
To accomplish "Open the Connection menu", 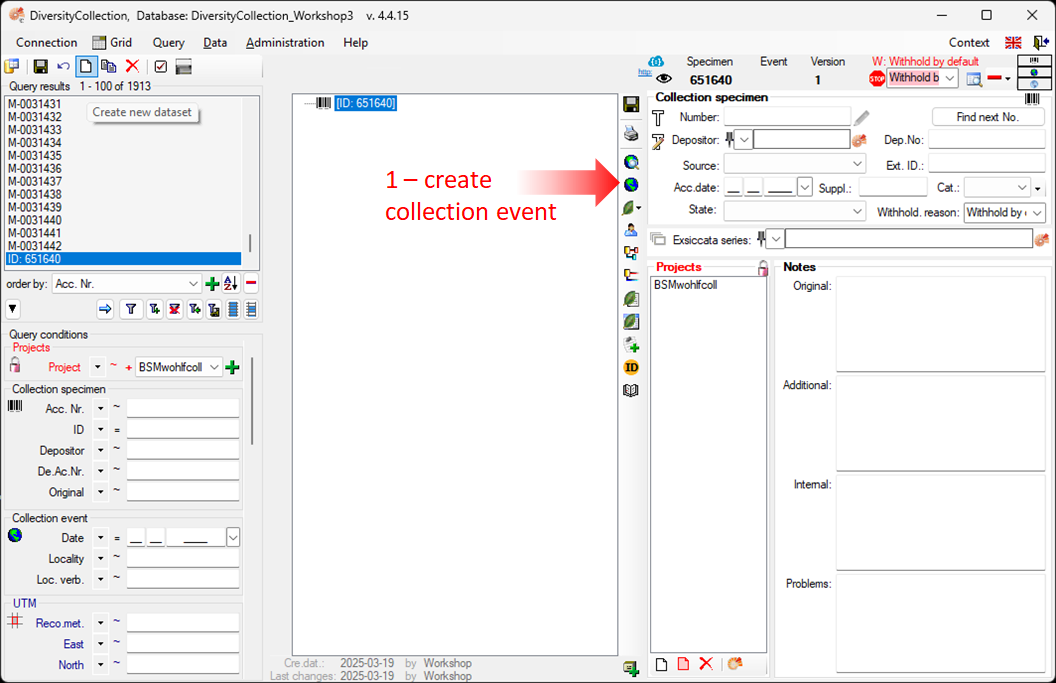I will 46,42.
